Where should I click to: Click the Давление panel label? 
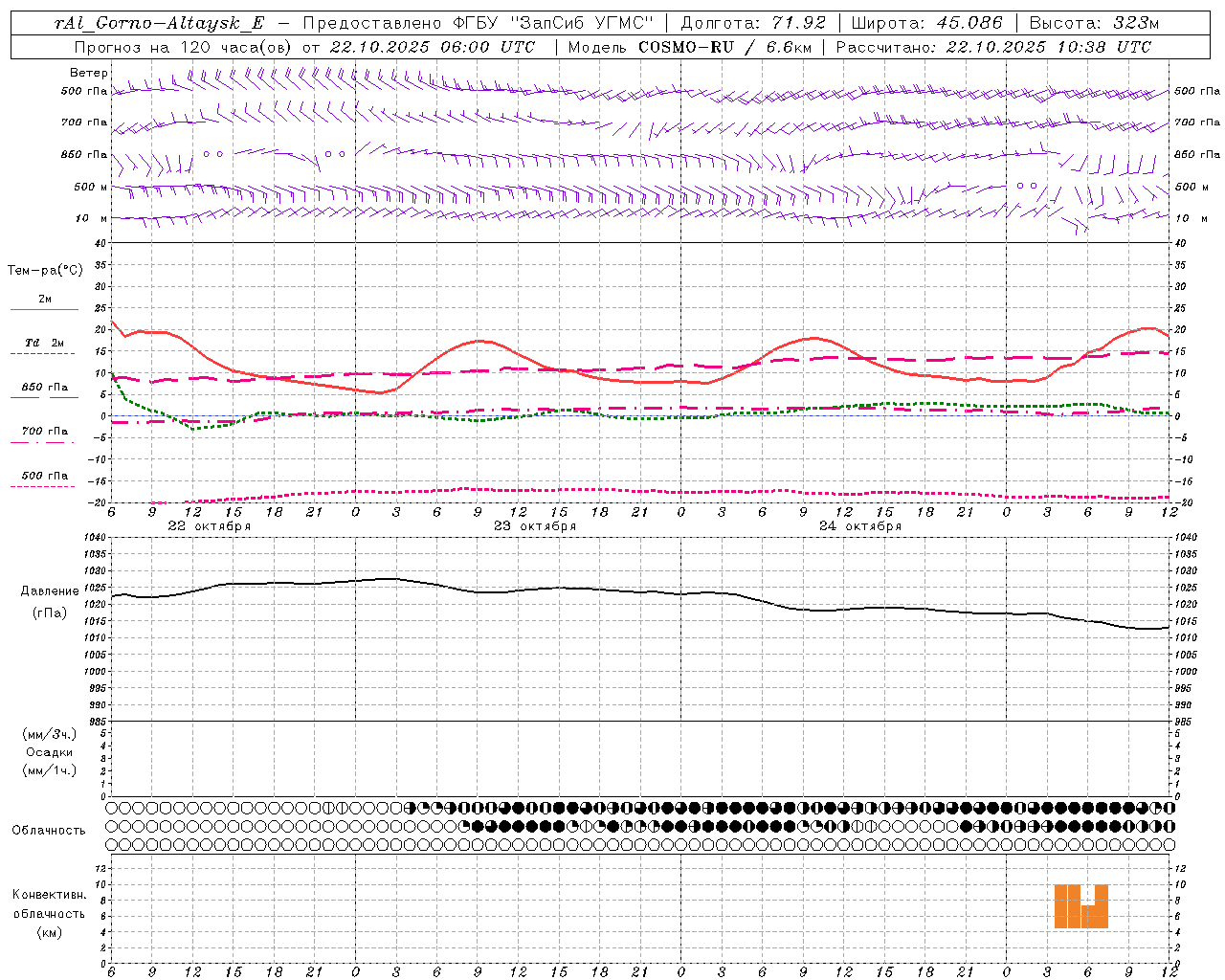(50, 591)
